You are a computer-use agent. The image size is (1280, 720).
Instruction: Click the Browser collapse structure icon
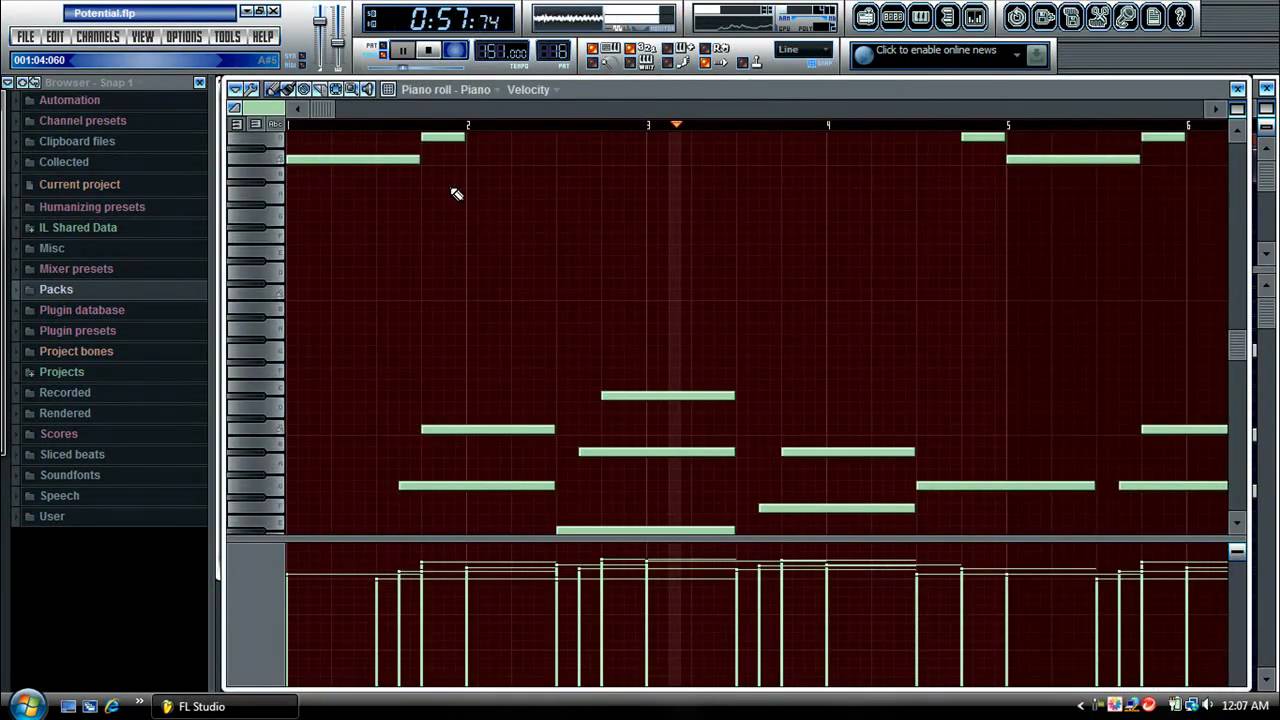pyautogui.click(x=22, y=82)
